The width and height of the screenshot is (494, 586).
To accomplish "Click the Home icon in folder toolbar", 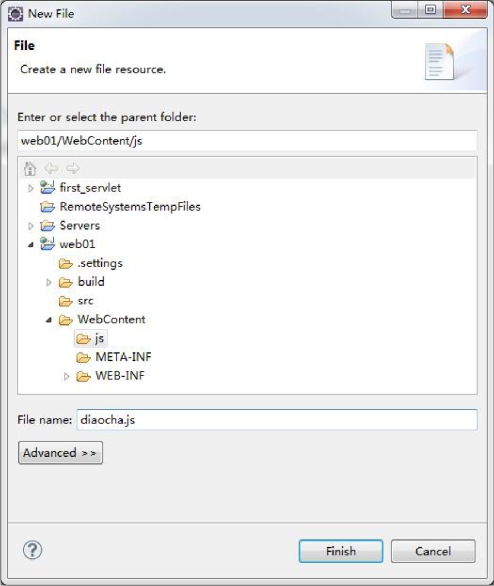I will click(x=30, y=169).
